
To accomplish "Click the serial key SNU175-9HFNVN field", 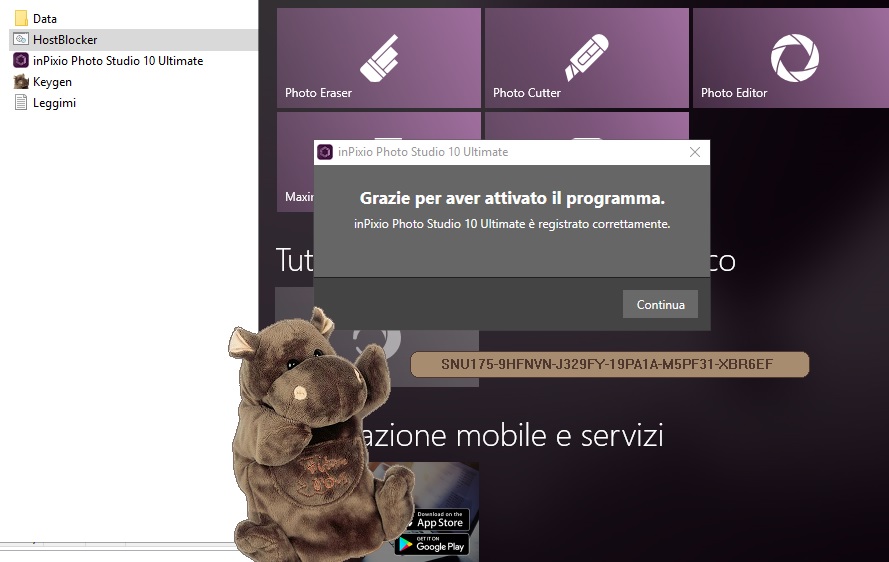I will [x=609, y=364].
